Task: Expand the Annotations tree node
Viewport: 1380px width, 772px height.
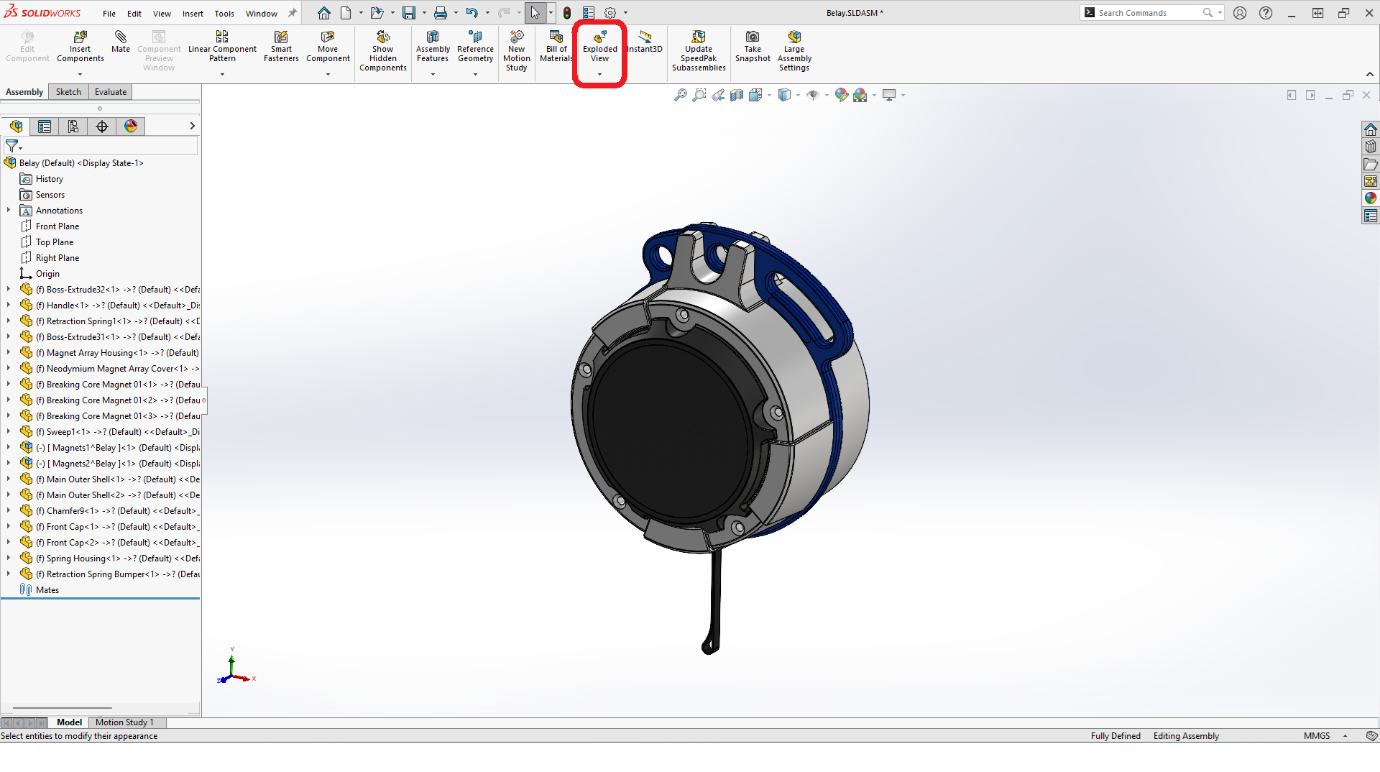Action: [x=10, y=210]
